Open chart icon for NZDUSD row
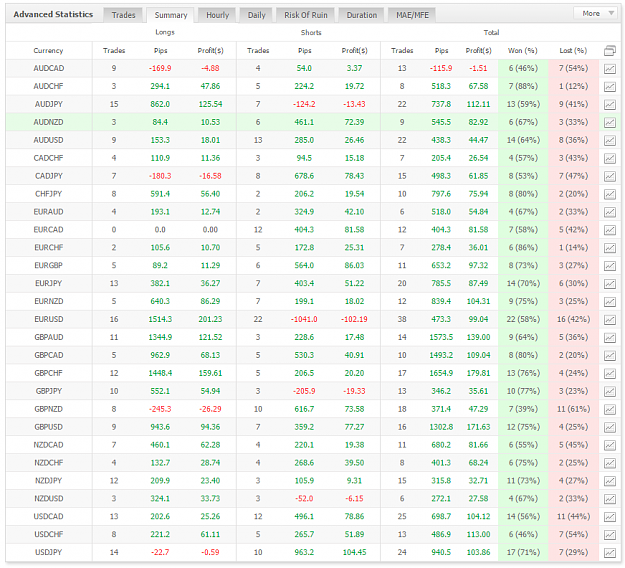 click(609, 499)
